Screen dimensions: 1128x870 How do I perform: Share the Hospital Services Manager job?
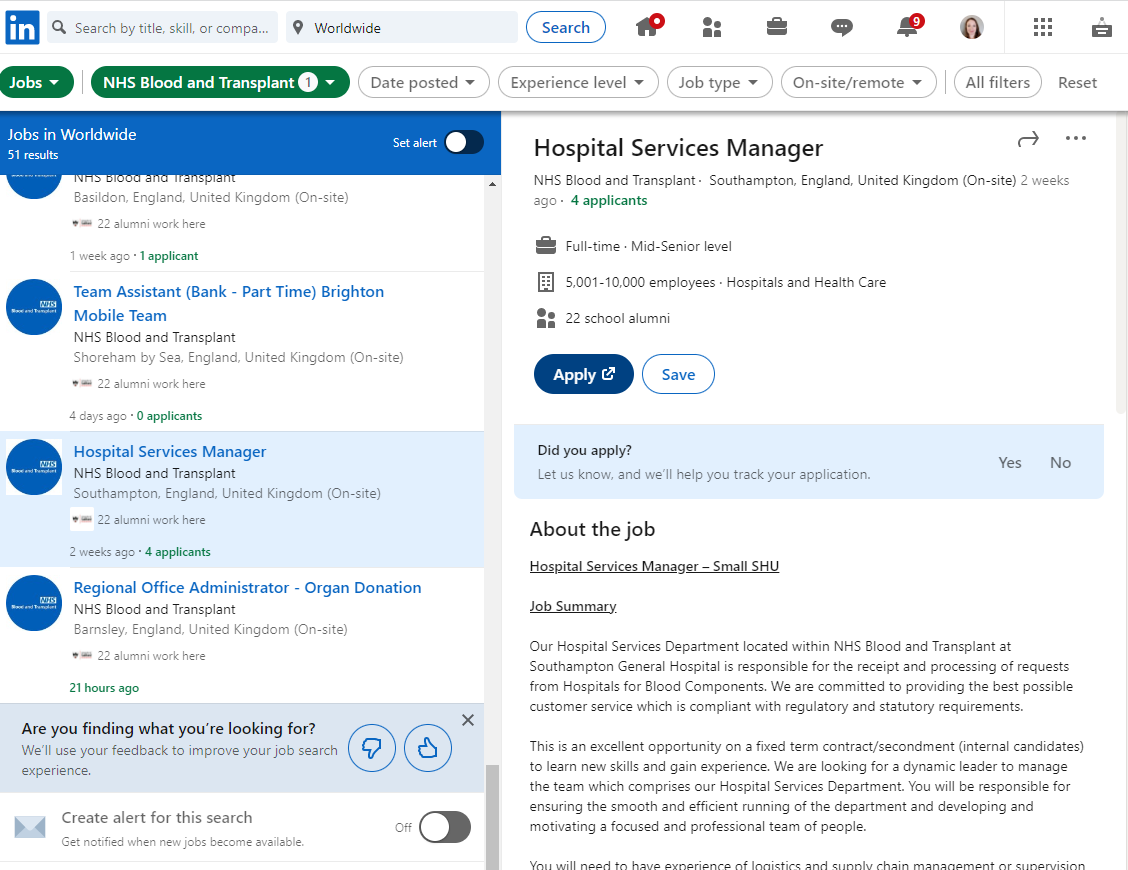1028,139
